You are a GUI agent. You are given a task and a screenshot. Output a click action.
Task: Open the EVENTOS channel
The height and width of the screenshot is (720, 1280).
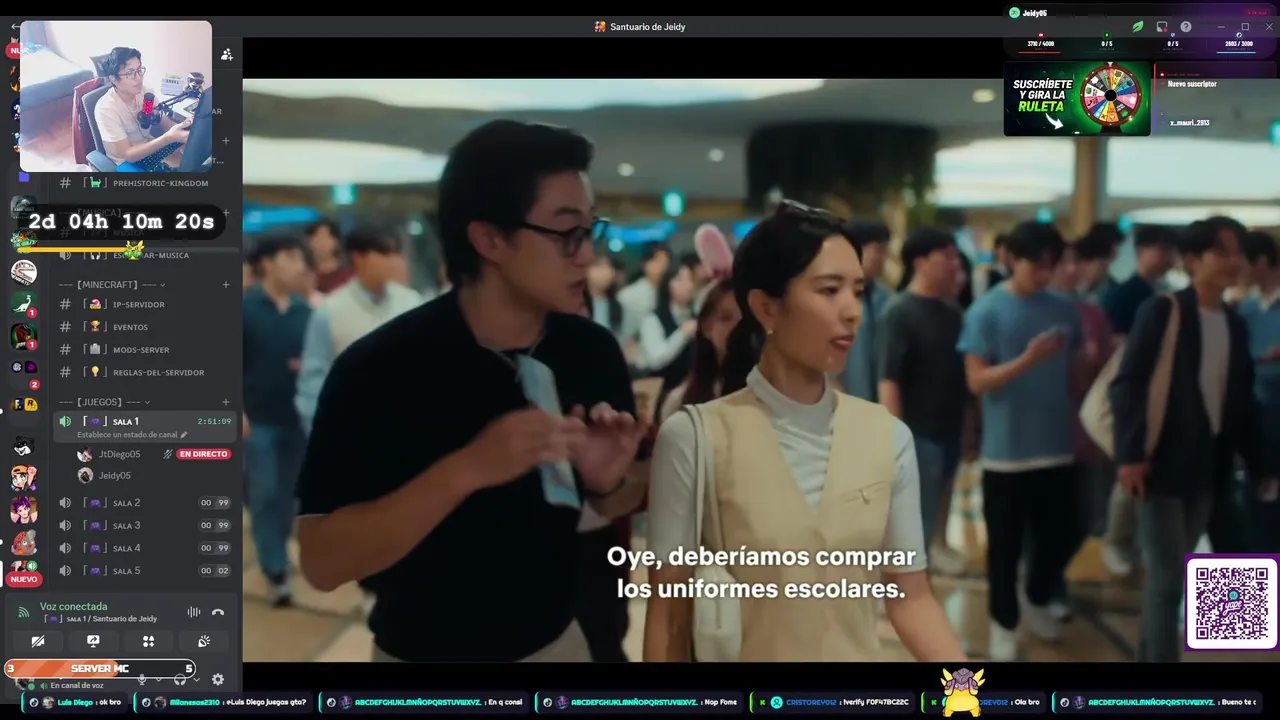click(x=145, y=327)
